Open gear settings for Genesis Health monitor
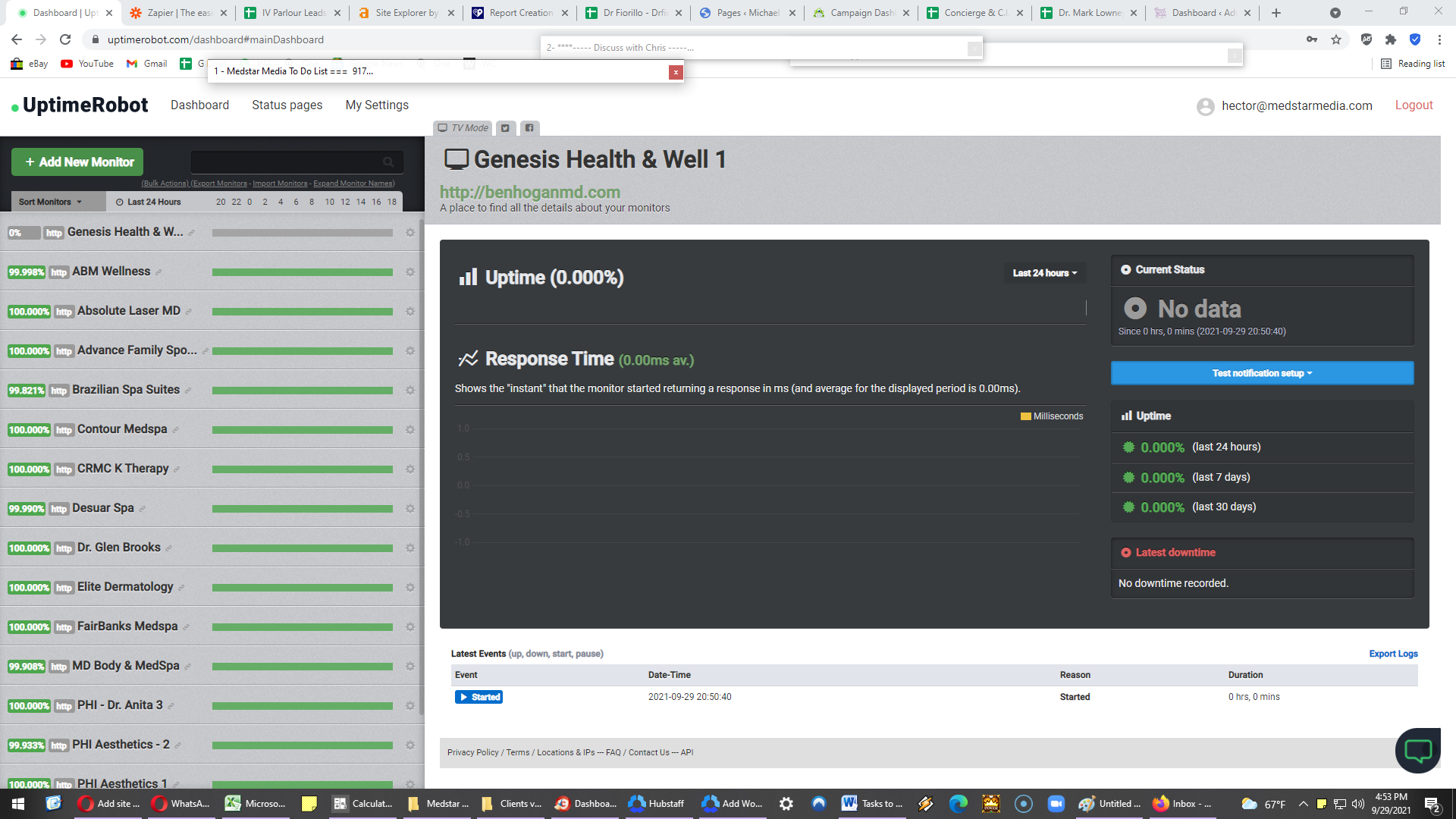1456x819 pixels. pyautogui.click(x=410, y=233)
